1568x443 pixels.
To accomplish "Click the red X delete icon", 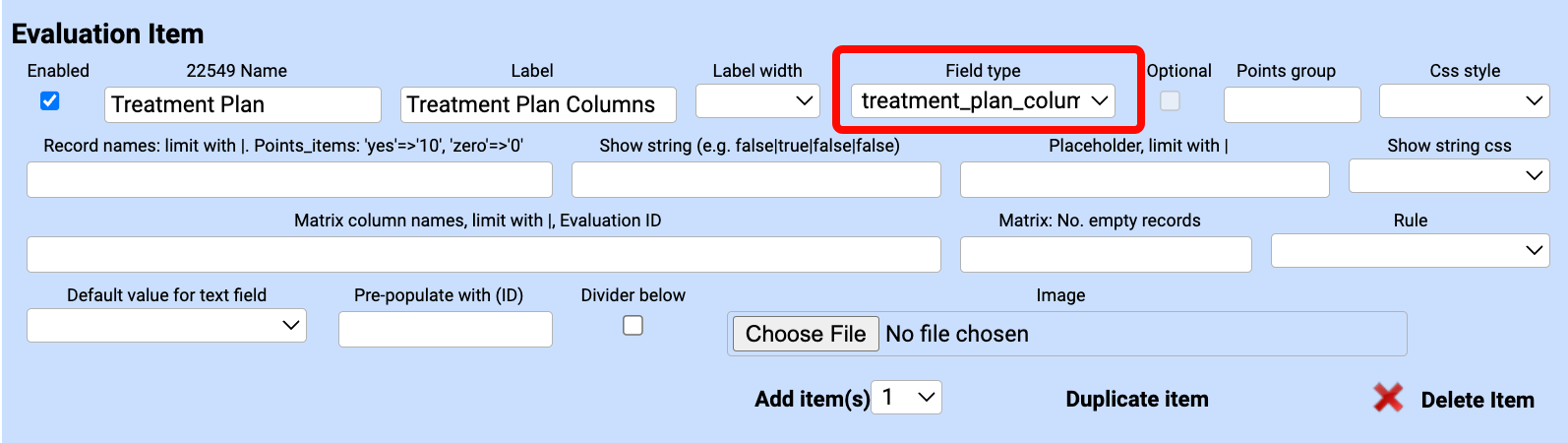I will pos(1387,398).
